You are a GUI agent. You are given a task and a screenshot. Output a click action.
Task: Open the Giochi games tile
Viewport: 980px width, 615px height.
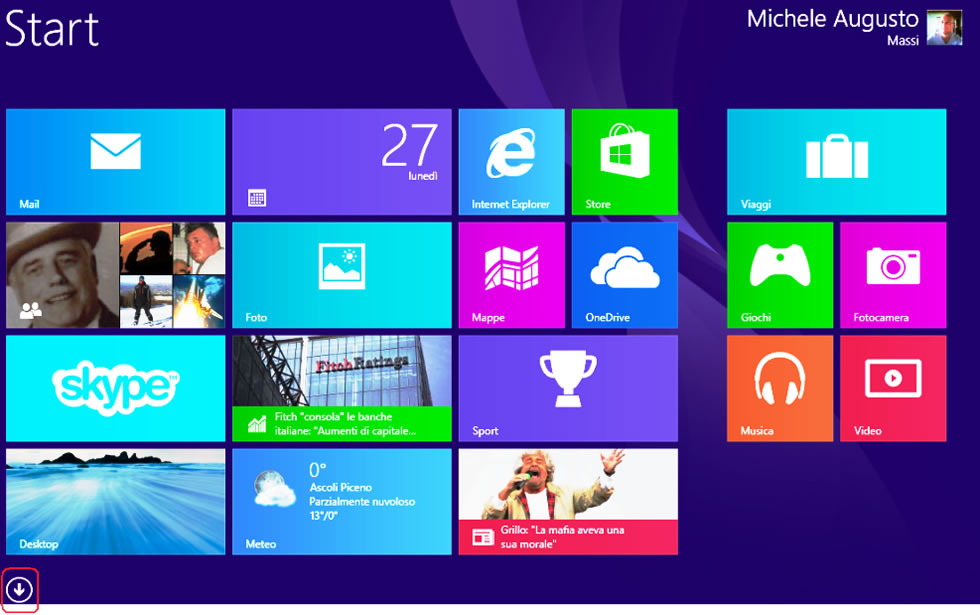click(780, 275)
